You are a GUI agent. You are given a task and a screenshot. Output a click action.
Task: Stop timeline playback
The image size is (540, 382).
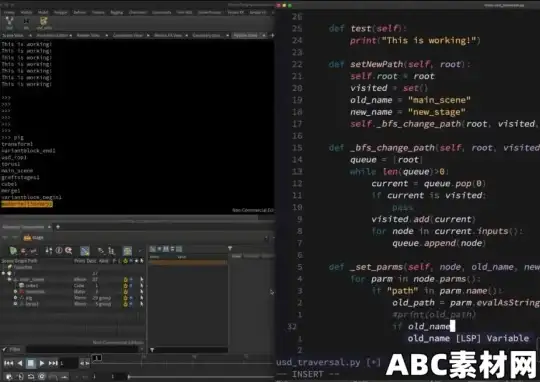coord(31,363)
